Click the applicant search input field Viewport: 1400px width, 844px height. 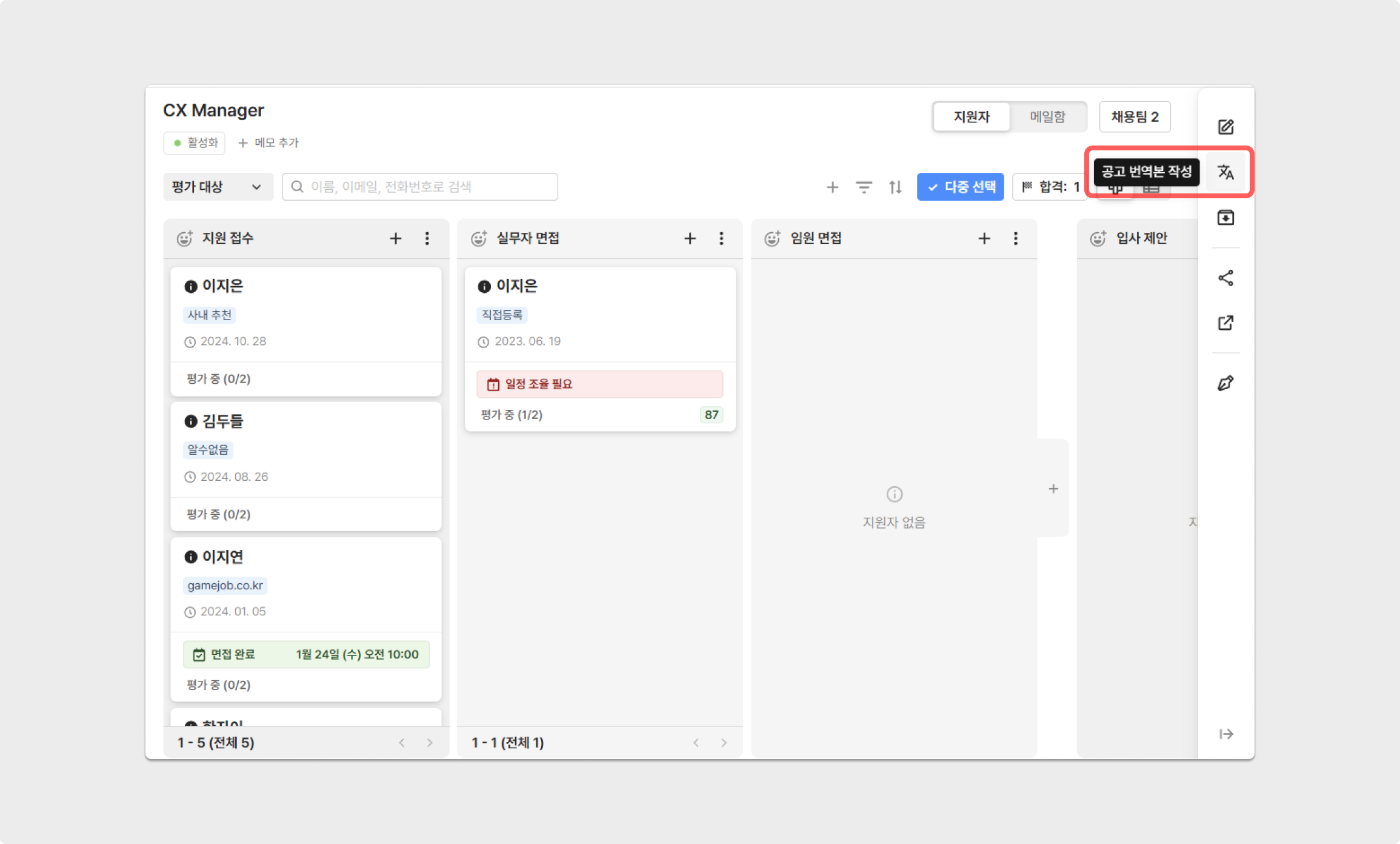point(420,187)
